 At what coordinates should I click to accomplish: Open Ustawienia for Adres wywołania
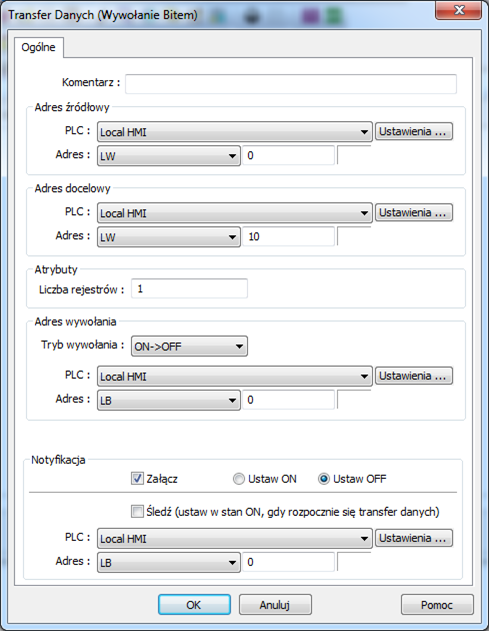point(414,376)
